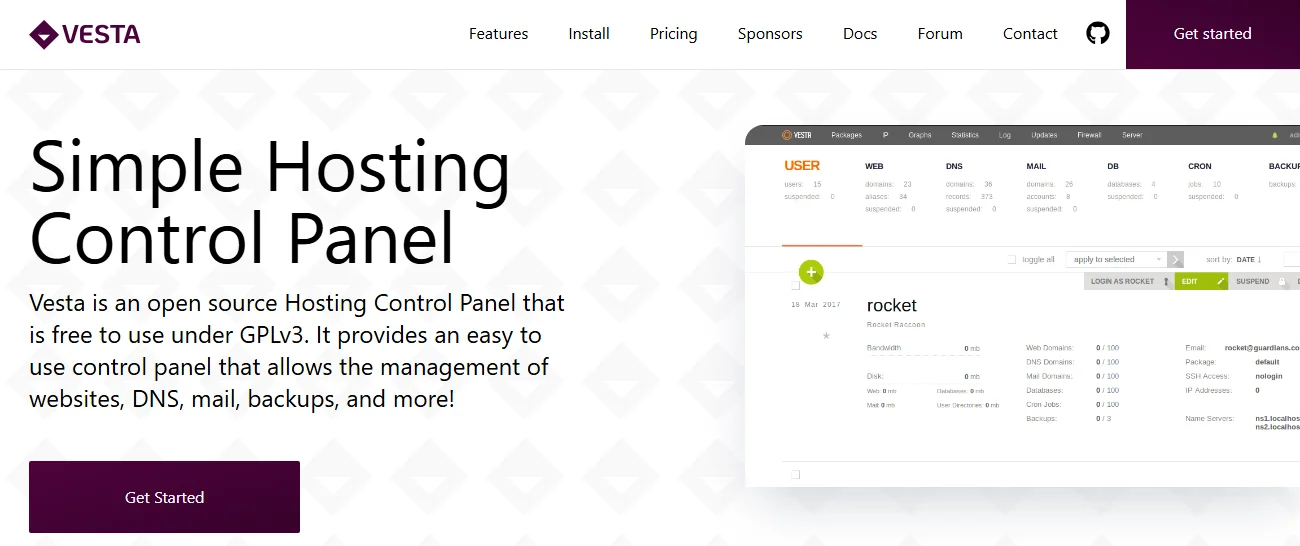Select the WEB tab in panel
Viewport: 1300px width, 546px height.
874,166
